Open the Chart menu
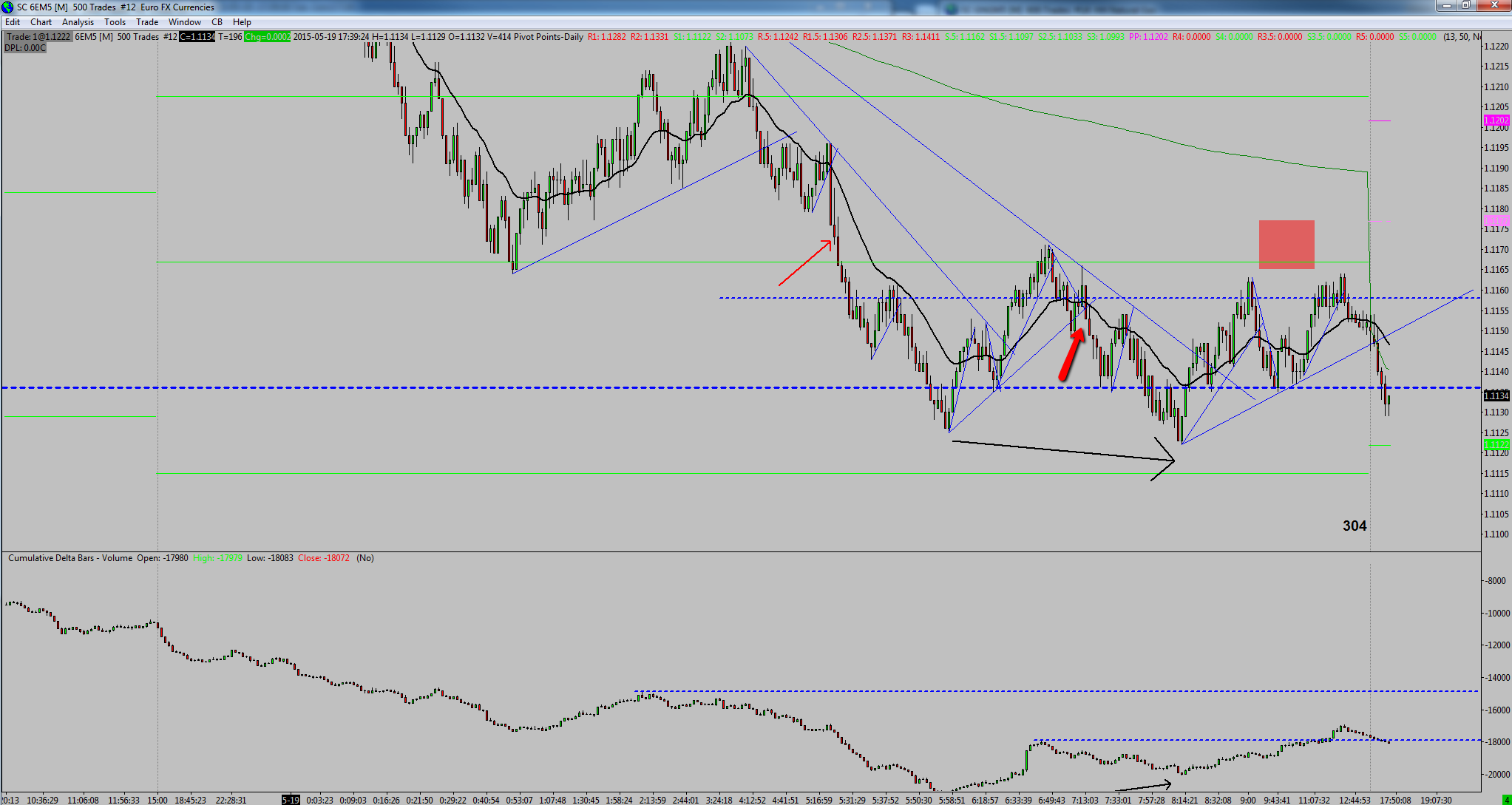 41,22
